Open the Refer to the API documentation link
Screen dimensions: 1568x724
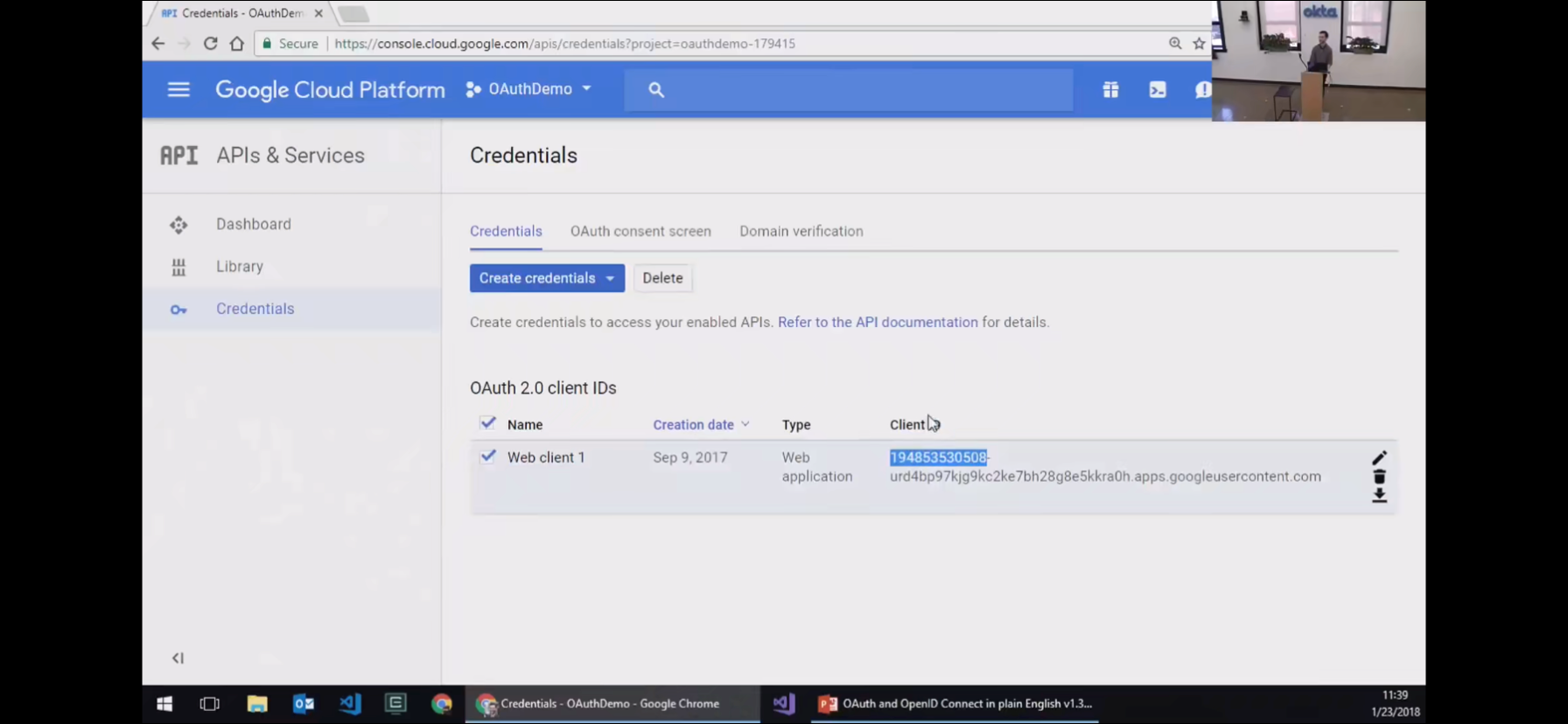tap(878, 322)
